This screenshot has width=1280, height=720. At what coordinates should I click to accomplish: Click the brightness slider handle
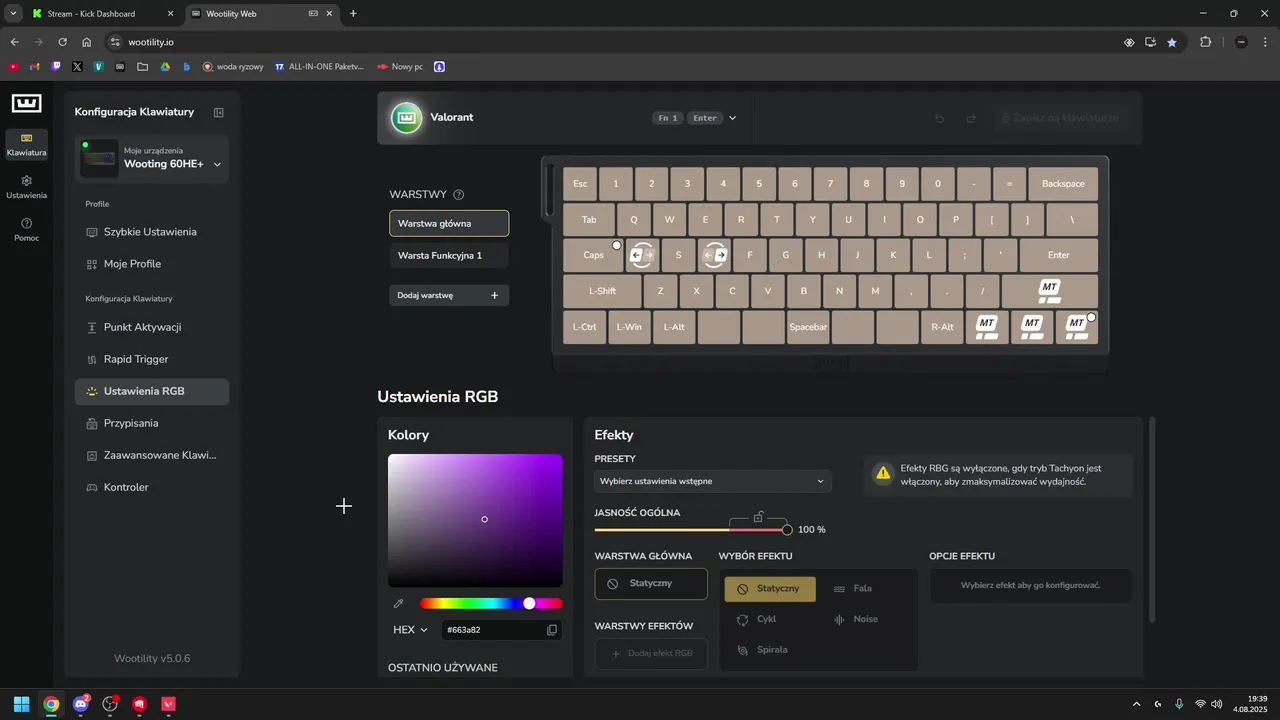(787, 530)
